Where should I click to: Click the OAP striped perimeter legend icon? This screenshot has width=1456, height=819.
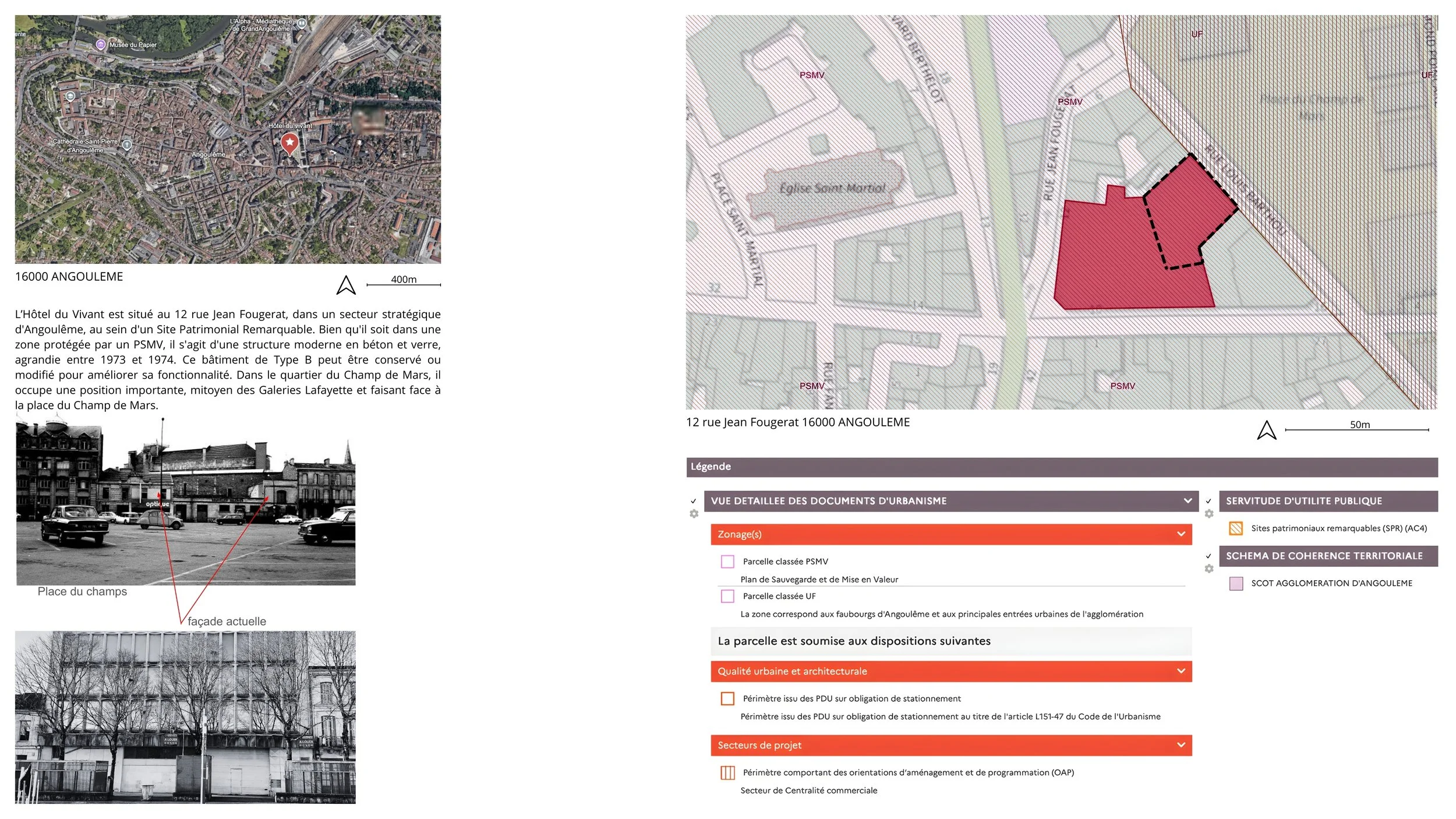point(727,772)
